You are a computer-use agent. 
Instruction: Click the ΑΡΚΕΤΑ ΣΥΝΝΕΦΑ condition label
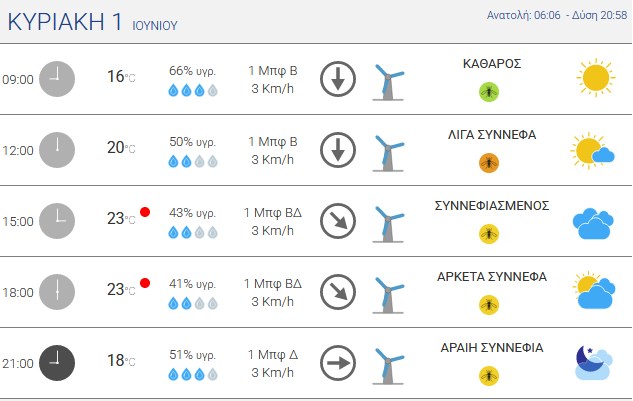click(x=492, y=277)
